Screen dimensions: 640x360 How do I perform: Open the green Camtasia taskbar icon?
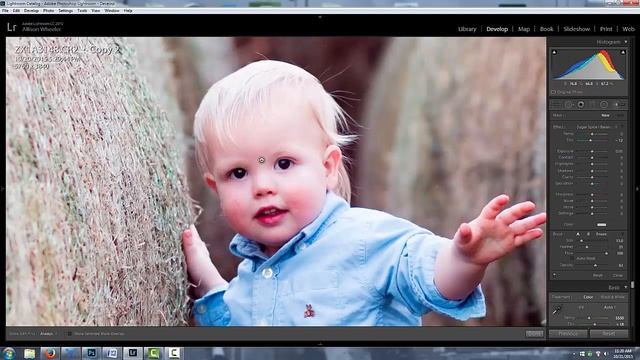coord(153,353)
